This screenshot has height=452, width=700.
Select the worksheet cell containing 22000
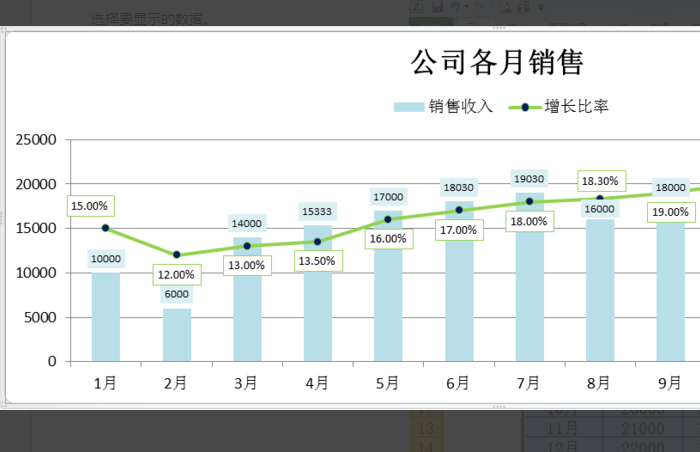(643, 445)
